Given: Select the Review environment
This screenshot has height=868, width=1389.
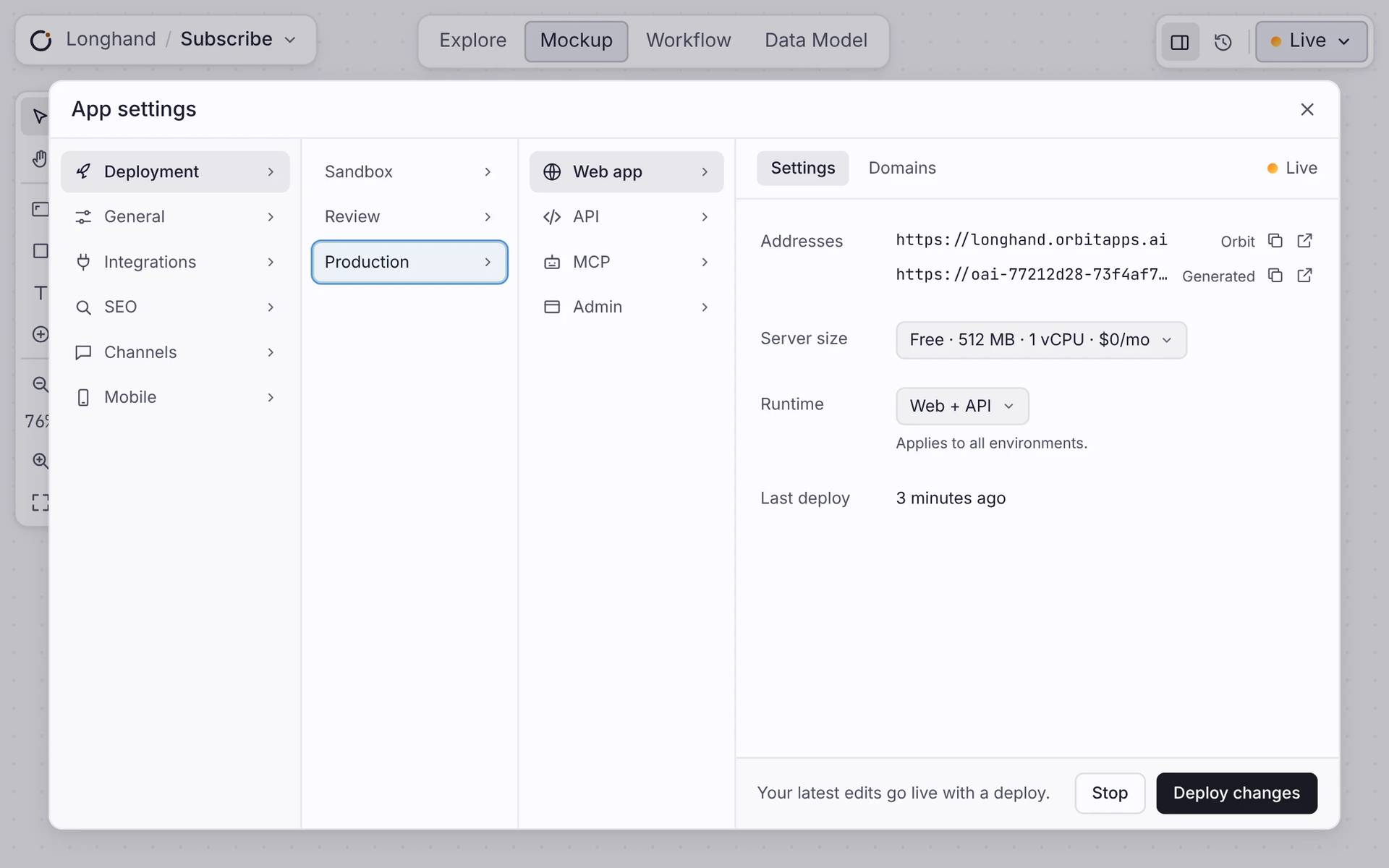Looking at the screenshot, I should click(409, 217).
